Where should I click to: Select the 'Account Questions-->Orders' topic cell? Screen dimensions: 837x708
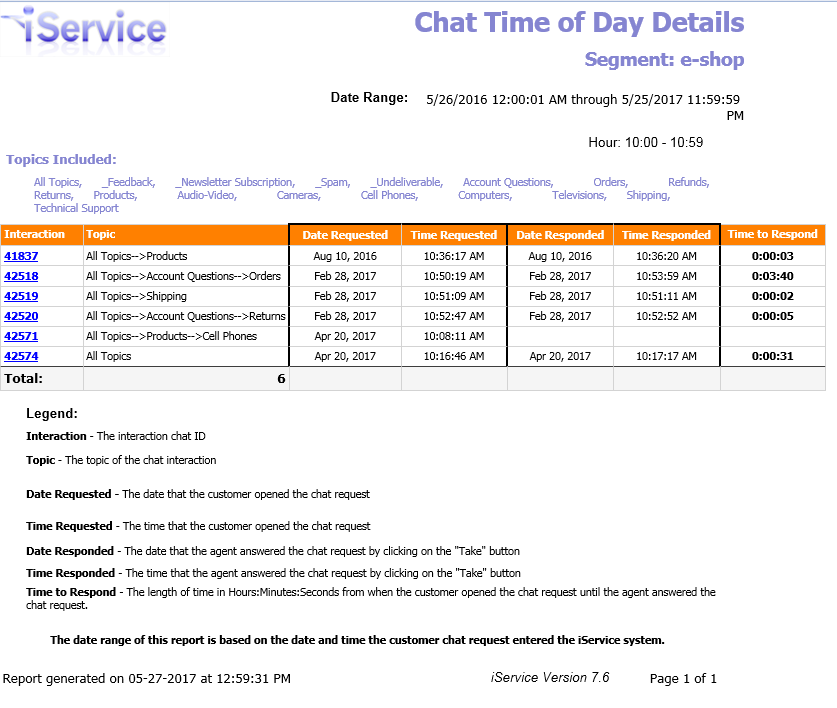(x=186, y=277)
